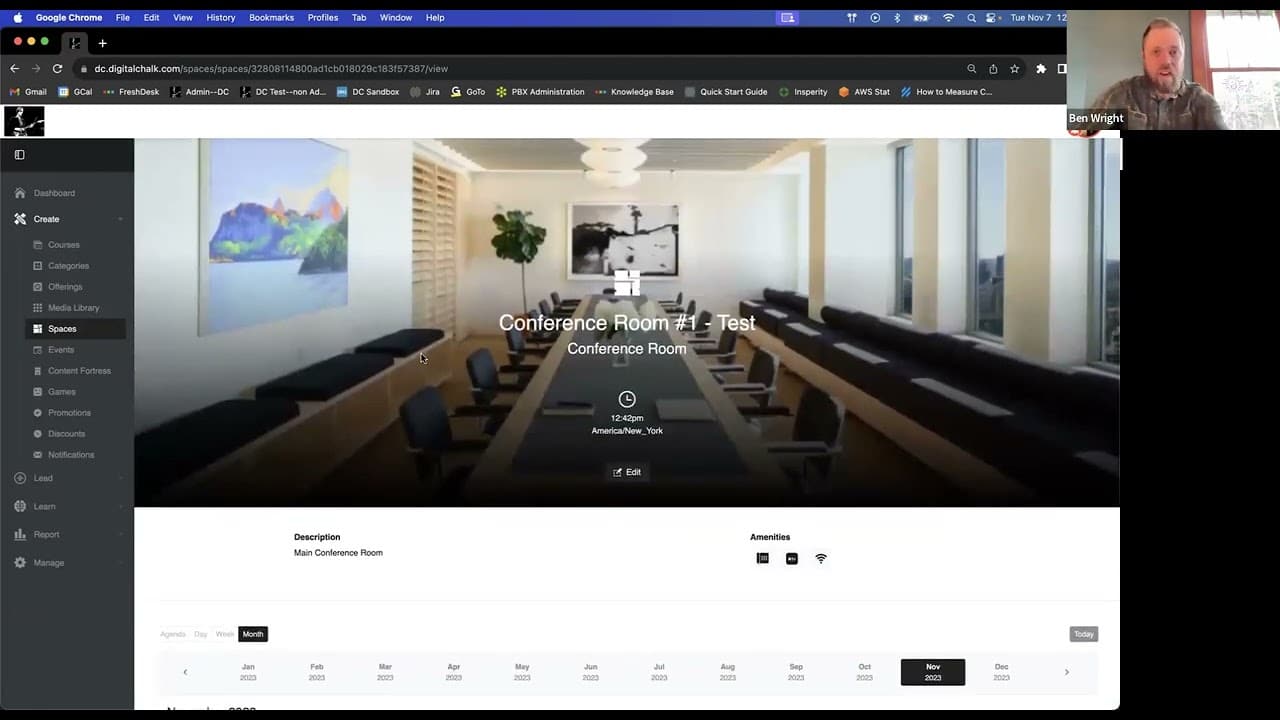Open the Gmail bookmark
Image resolution: width=1280 pixels, height=720 pixels.
click(28, 92)
